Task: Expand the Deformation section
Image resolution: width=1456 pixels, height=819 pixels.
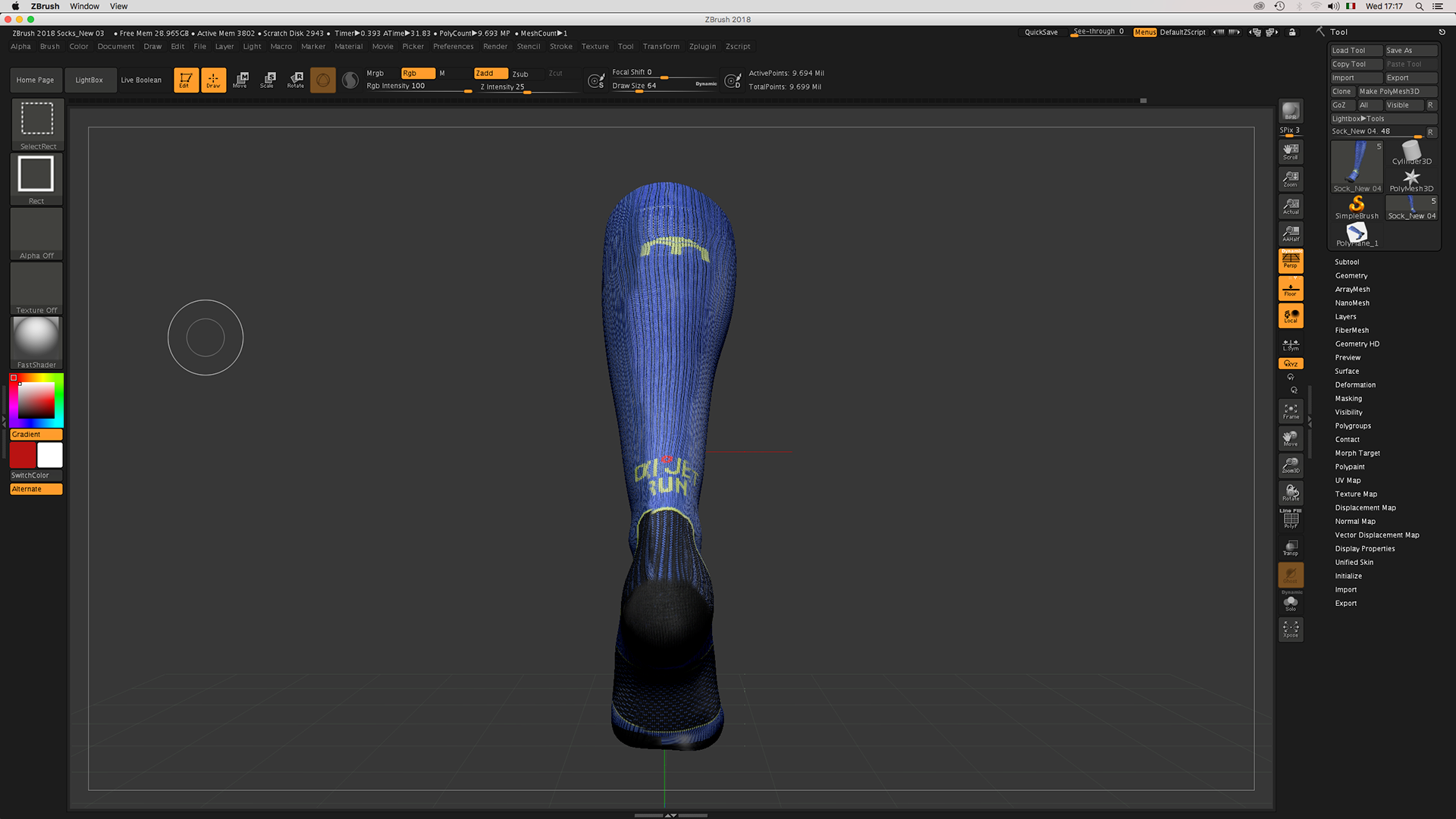Action: 1354,384
